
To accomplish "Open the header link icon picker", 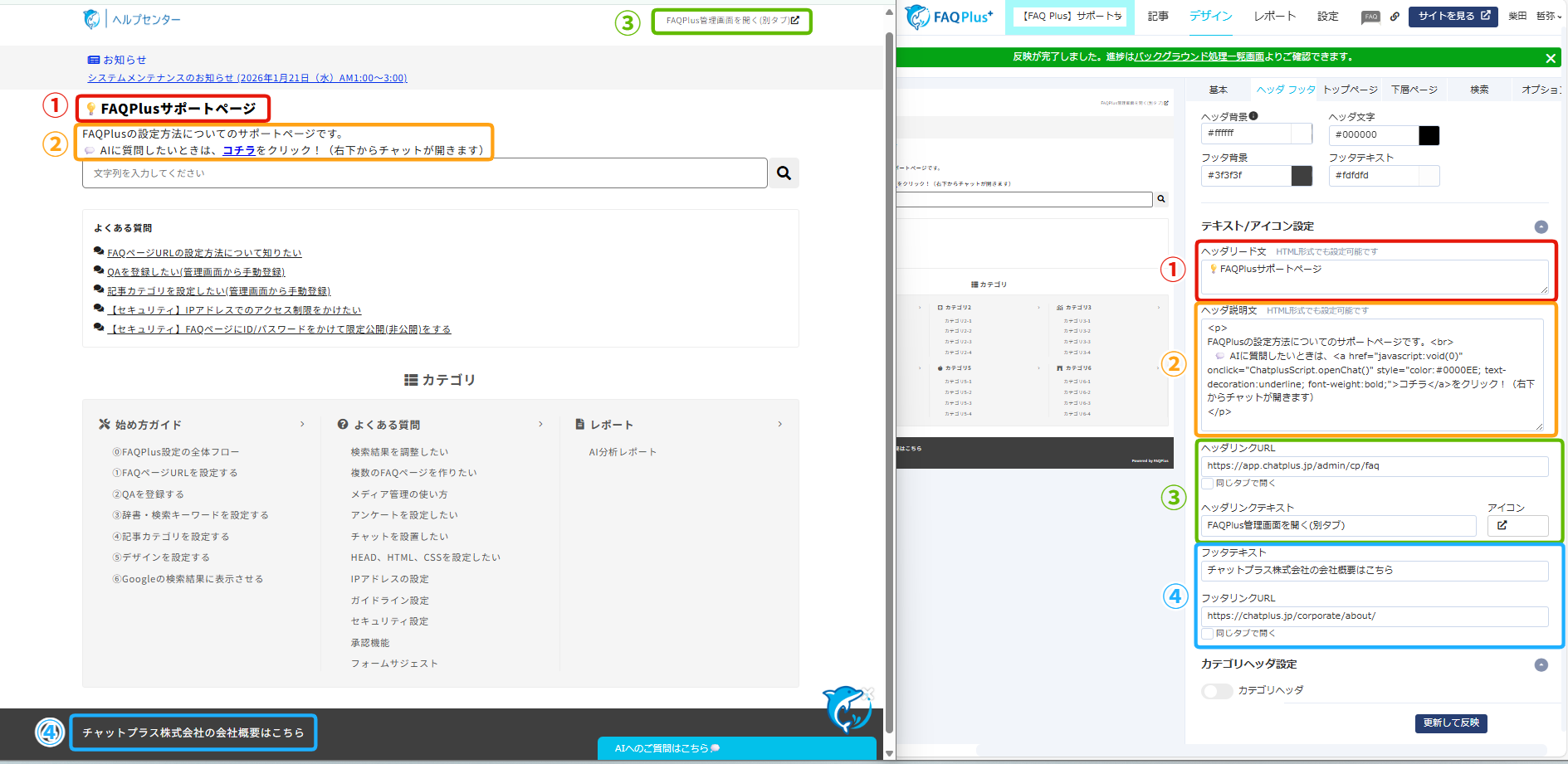I will [1517, 525].
